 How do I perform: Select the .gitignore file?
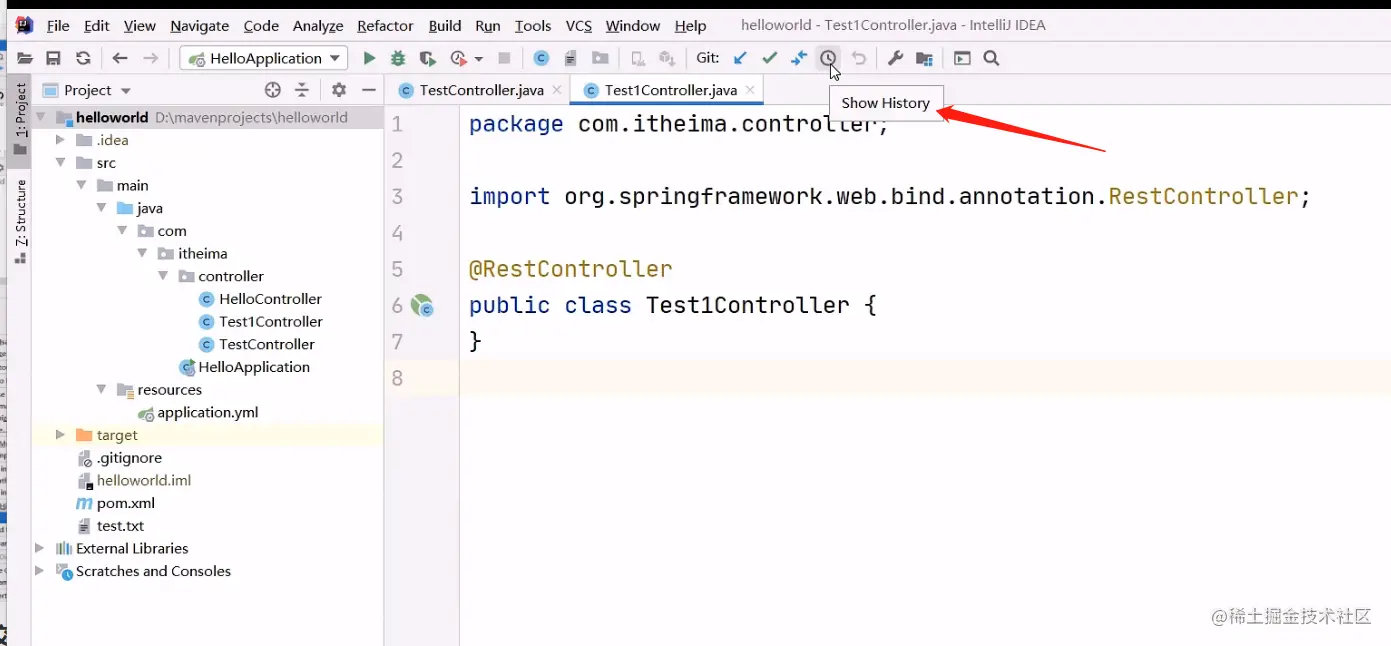click(x=119, y=458)
